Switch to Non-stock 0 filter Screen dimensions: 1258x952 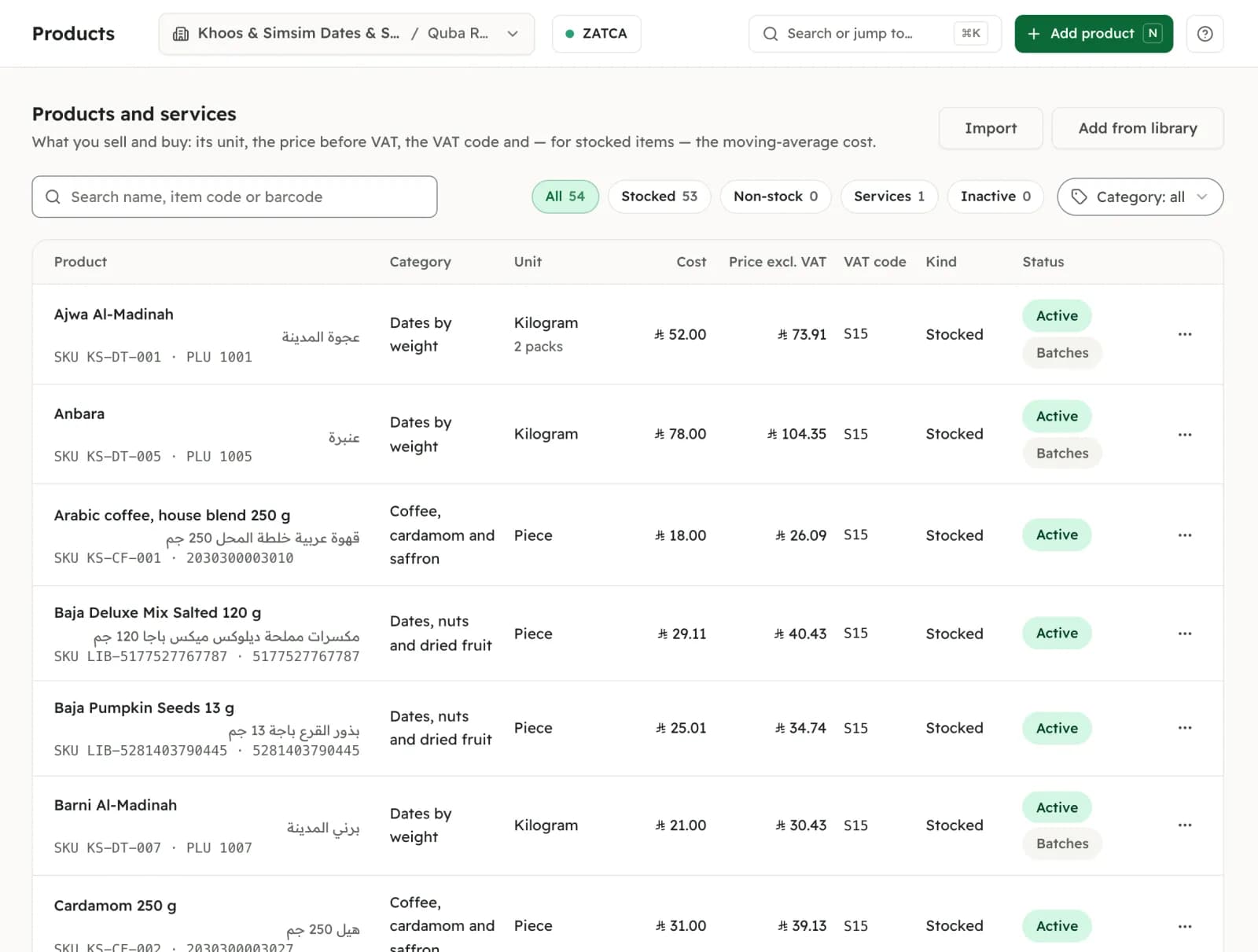pyautogui.click(x=775, y=197)
